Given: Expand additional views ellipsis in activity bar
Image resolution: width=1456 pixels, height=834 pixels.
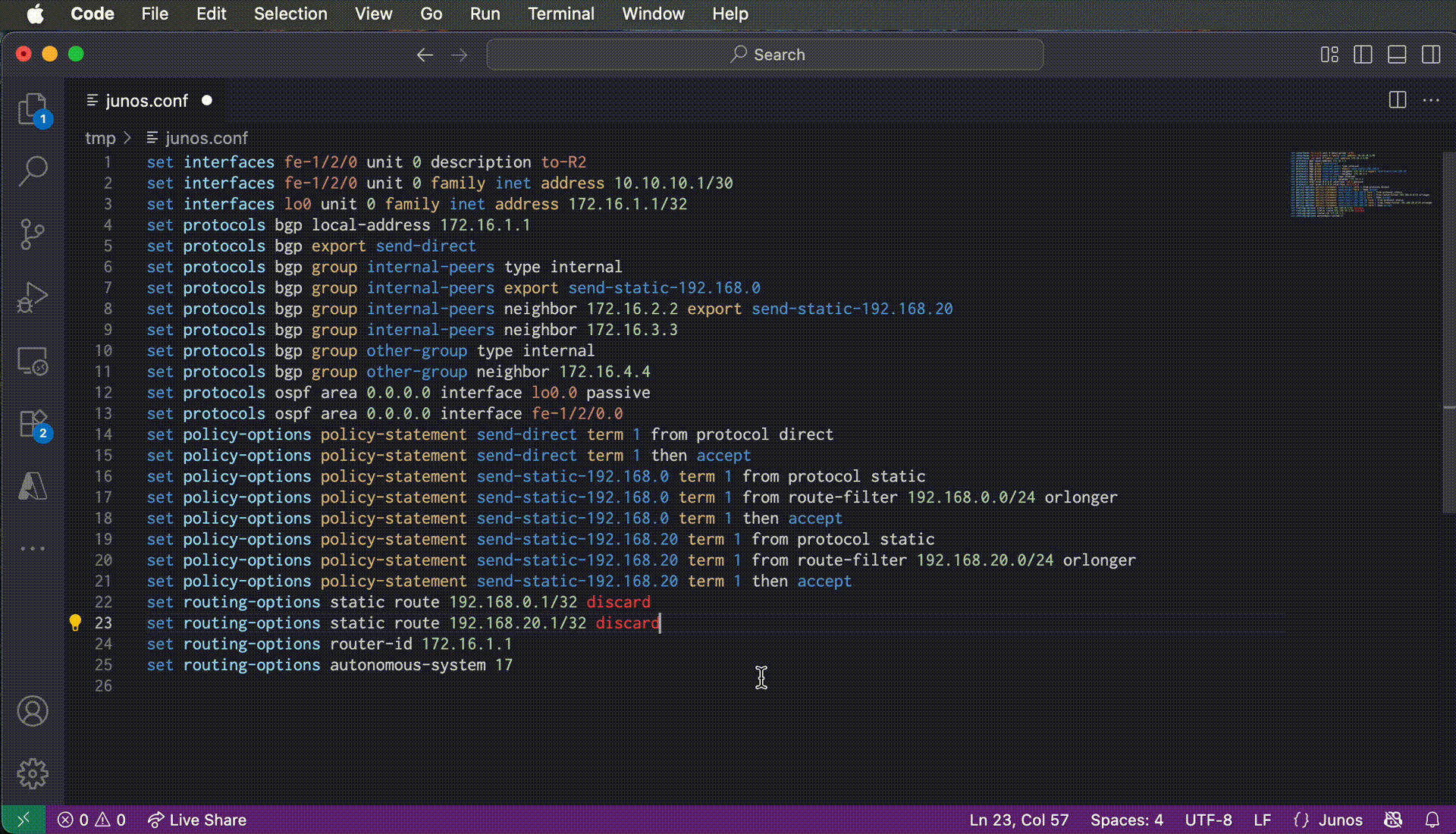Looking at the screenshot, I should 33,548.
